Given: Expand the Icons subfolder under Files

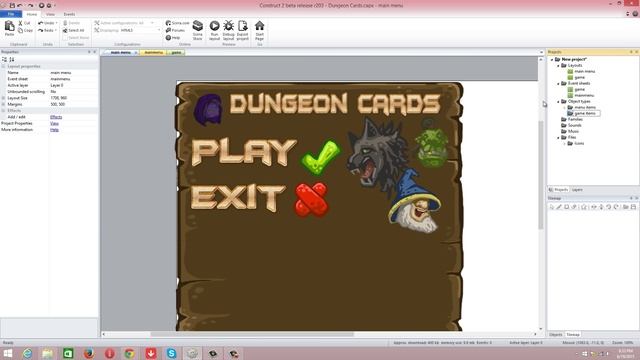Looking at the screenshot, I should pyautogui.click(x=564, y=143).
